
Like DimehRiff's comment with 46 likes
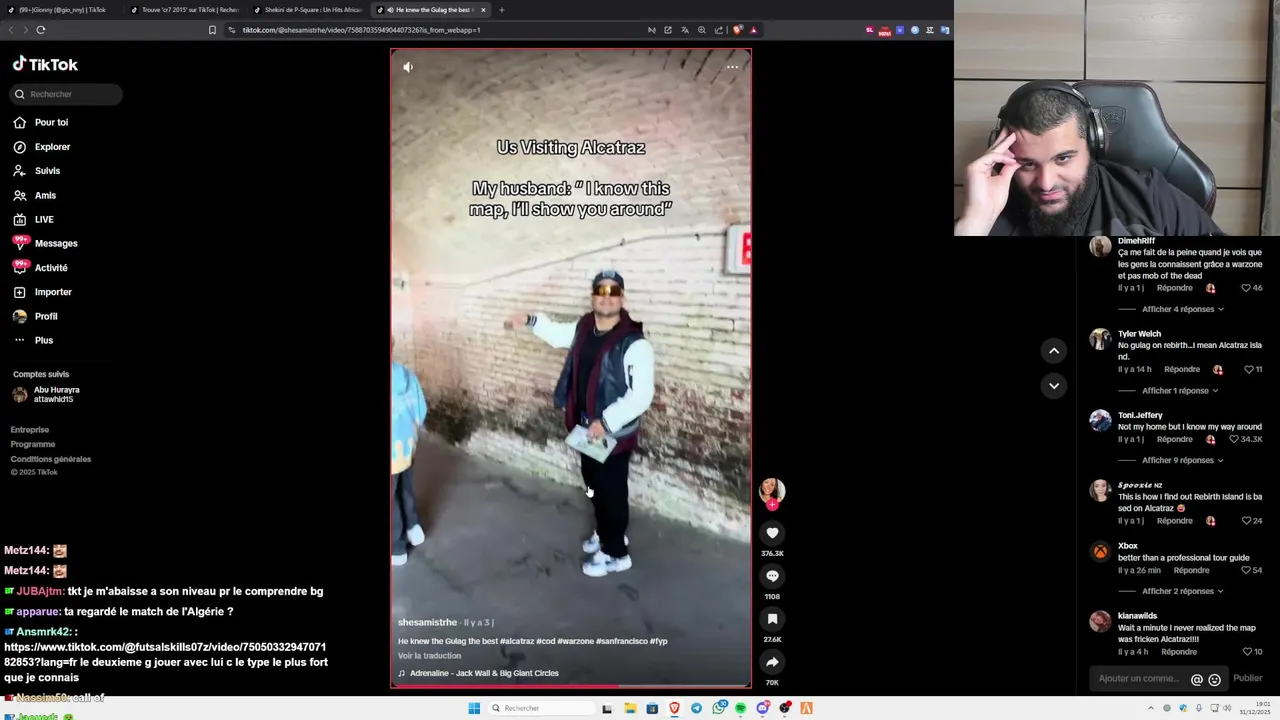click(x=1246, y=288)
